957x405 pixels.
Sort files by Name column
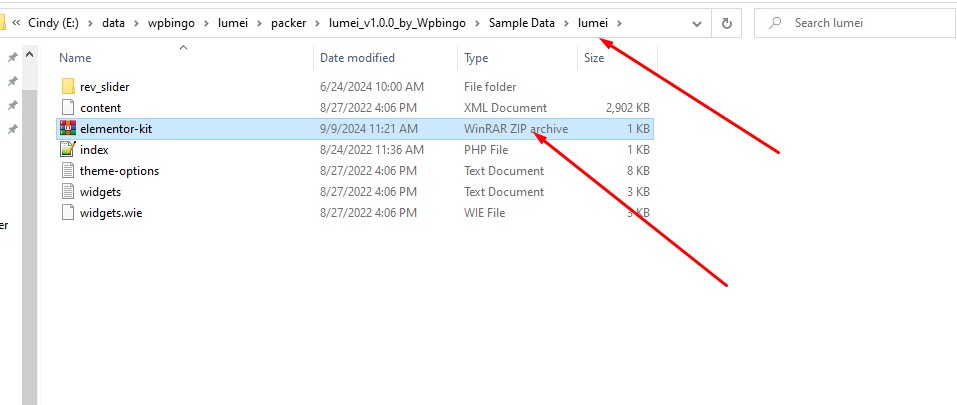[x=76, y=58]
